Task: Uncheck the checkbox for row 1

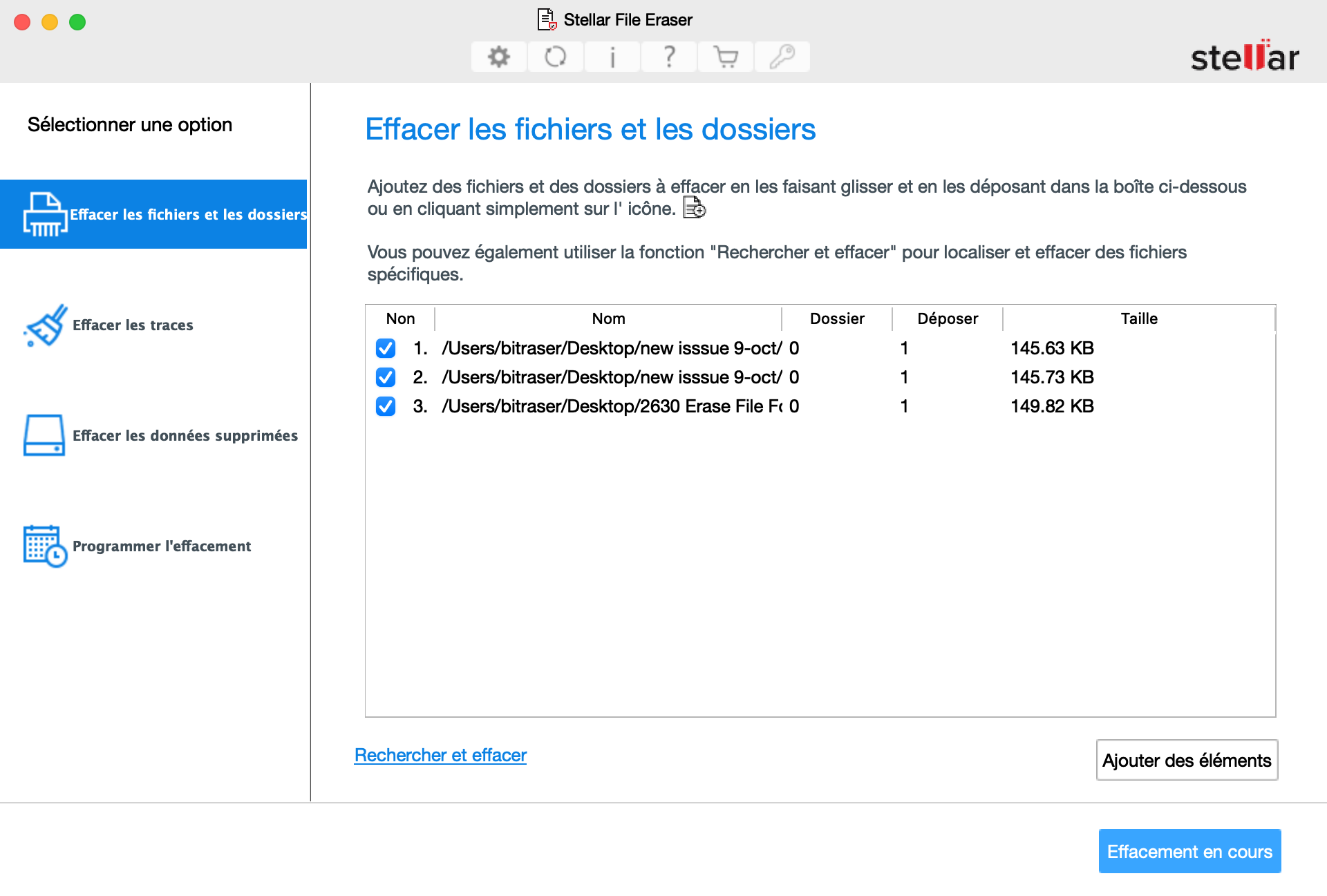Action: coord(386,348)
